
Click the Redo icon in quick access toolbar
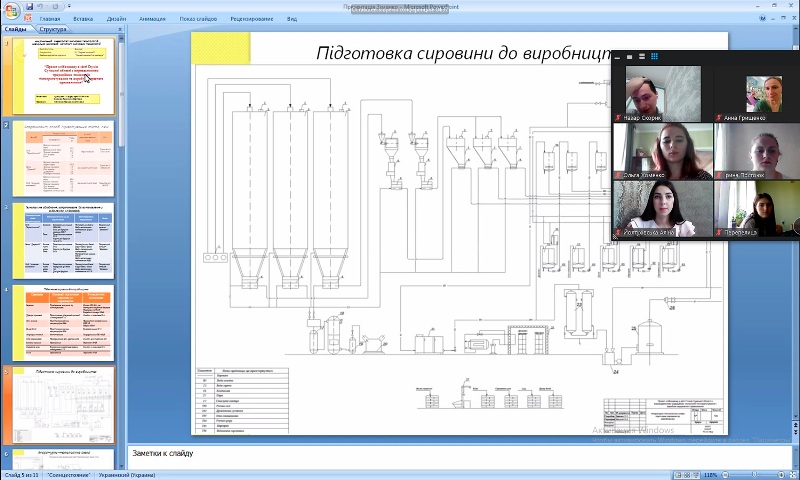point(57,6)
